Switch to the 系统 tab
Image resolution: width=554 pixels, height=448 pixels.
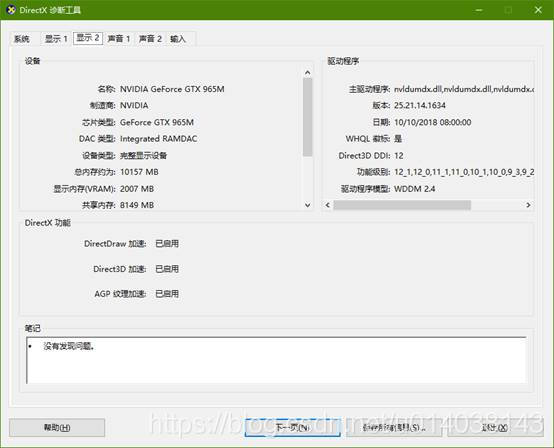(x=22, y=39)
